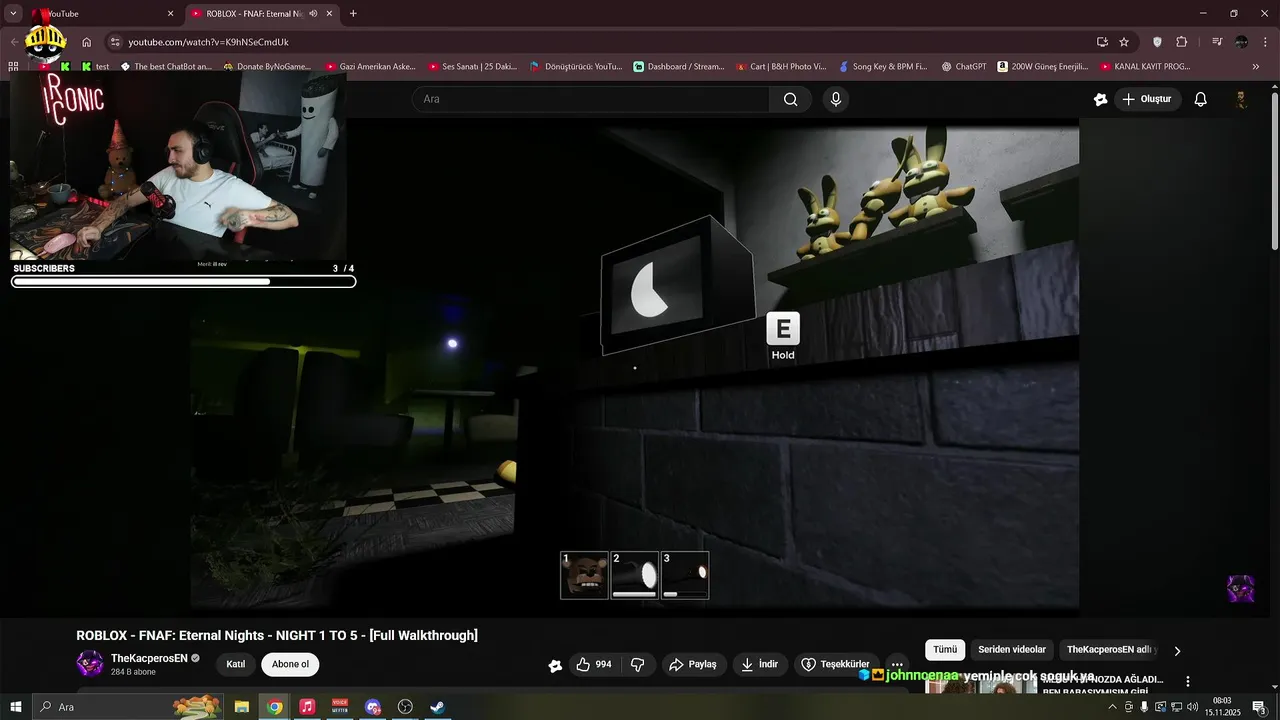Click the YouTube Ara search field
1280x720 pixels.
tap(590, 99)
